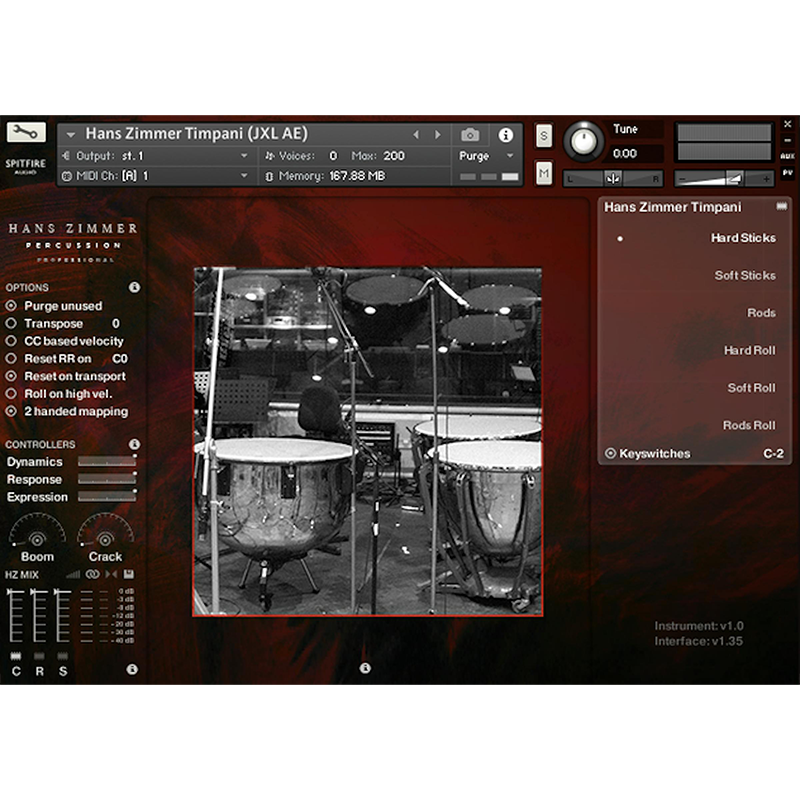800x800 pixels.
Task: Minimize the instrument with the dash button
Action: [x=787, y=140]
